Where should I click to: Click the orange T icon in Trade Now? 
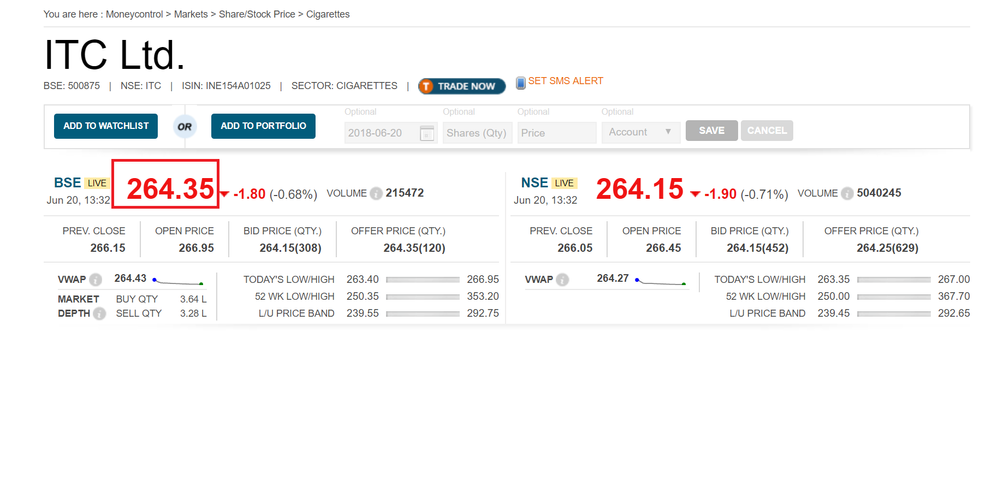426,86
